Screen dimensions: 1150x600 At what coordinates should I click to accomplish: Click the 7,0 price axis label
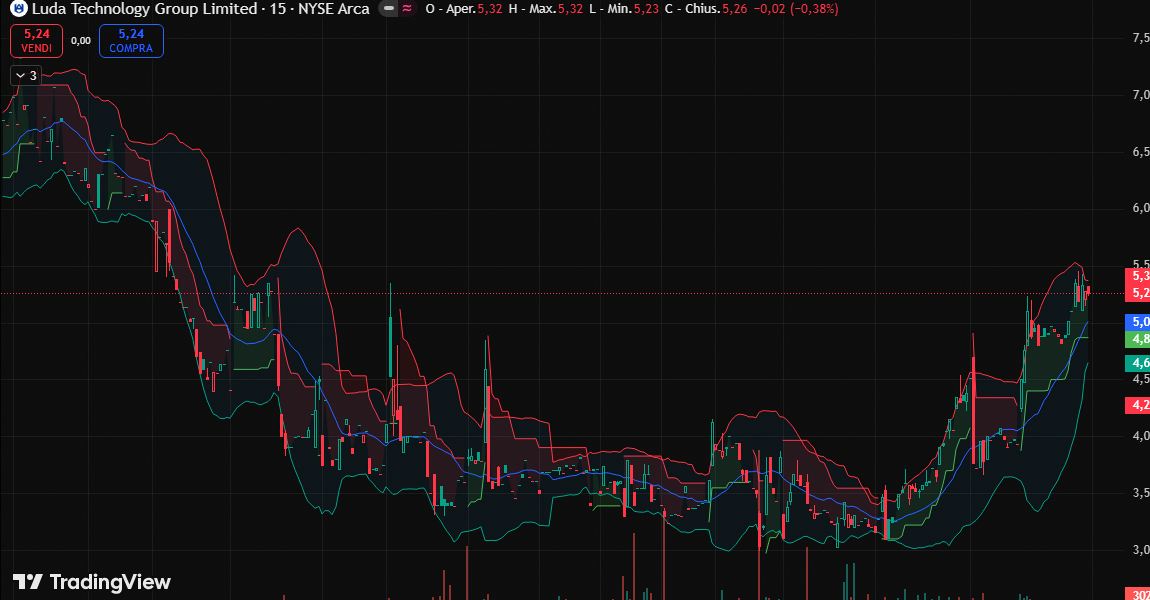click(1140, 95)
